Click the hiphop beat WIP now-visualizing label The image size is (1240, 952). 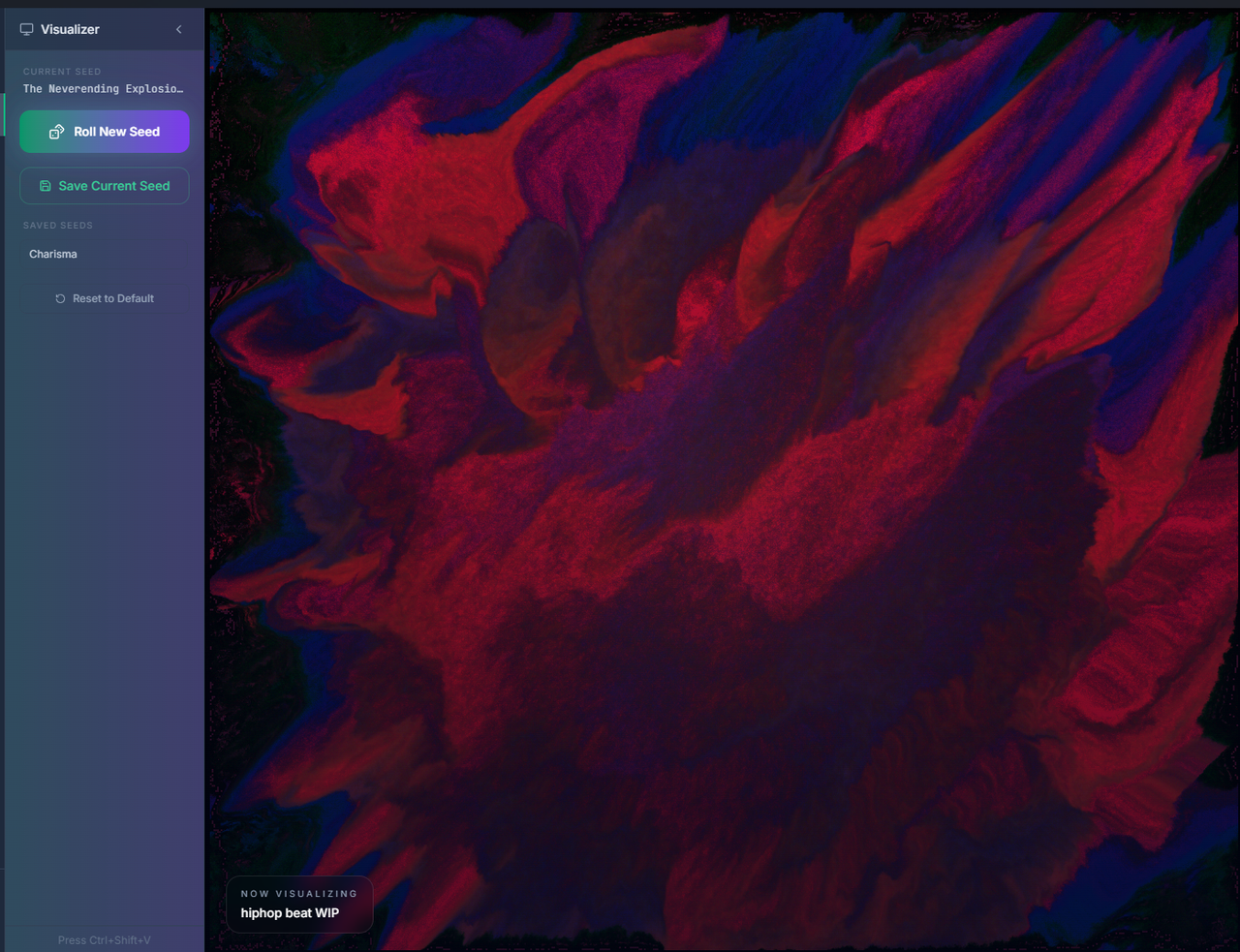coord(290,913)
